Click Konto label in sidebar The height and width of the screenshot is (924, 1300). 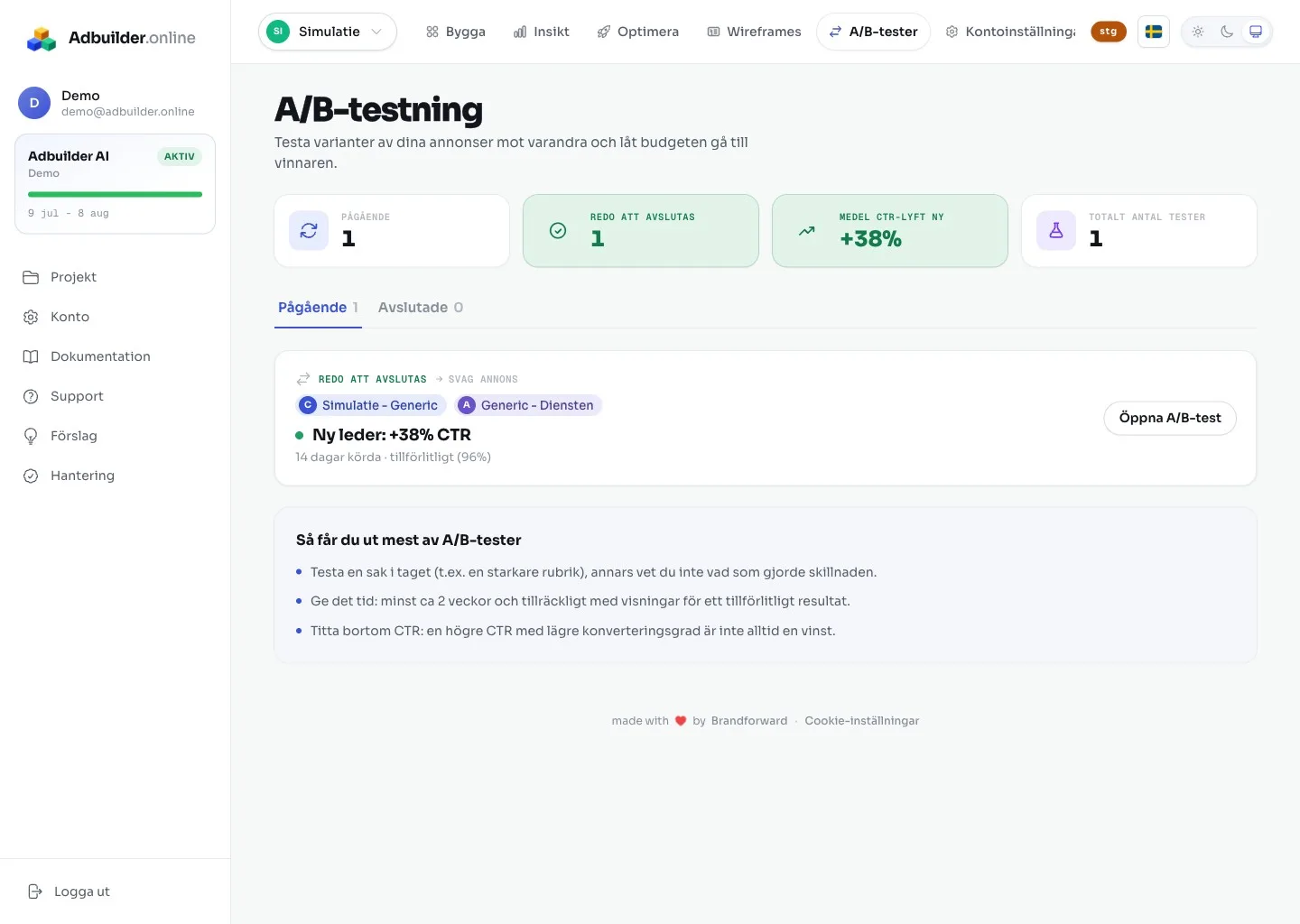(70, 317)
